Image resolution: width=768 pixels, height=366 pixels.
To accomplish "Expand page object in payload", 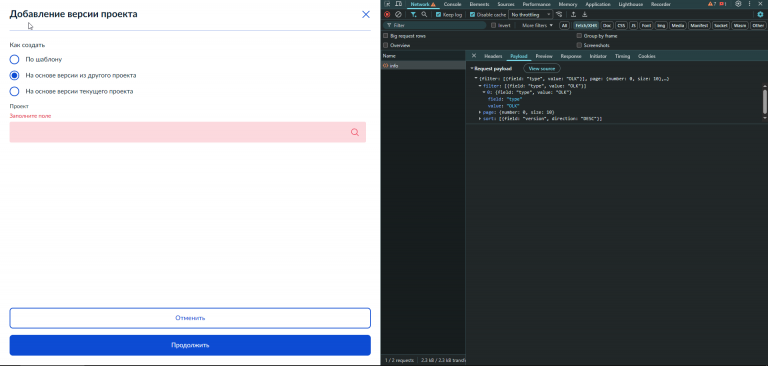I will pos(480,112).
